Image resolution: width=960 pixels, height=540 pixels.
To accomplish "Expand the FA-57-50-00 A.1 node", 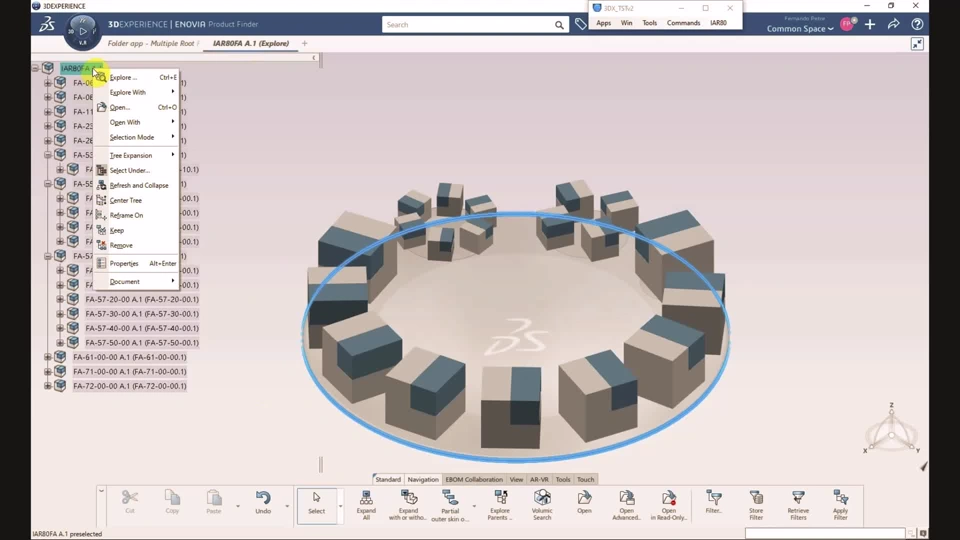I will pyautogui.click(x=60, y=343).
